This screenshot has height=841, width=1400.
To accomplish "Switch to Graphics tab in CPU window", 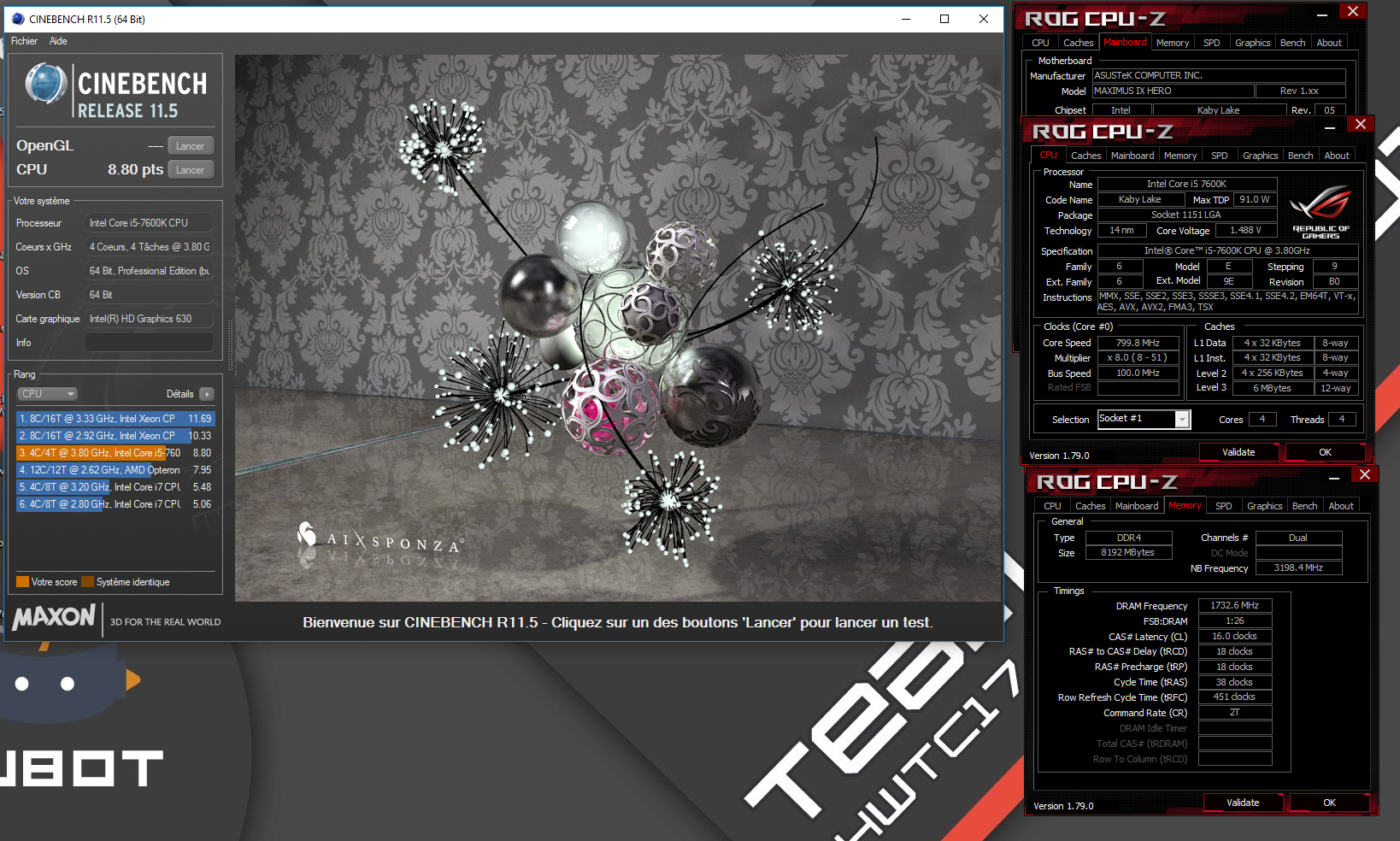I will click(x=1261, y=156).
